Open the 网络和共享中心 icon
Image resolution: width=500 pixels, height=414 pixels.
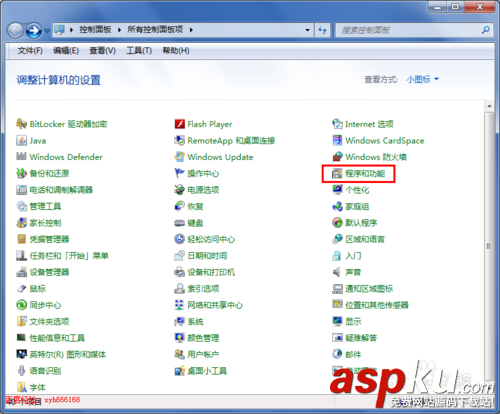(179, 305)
